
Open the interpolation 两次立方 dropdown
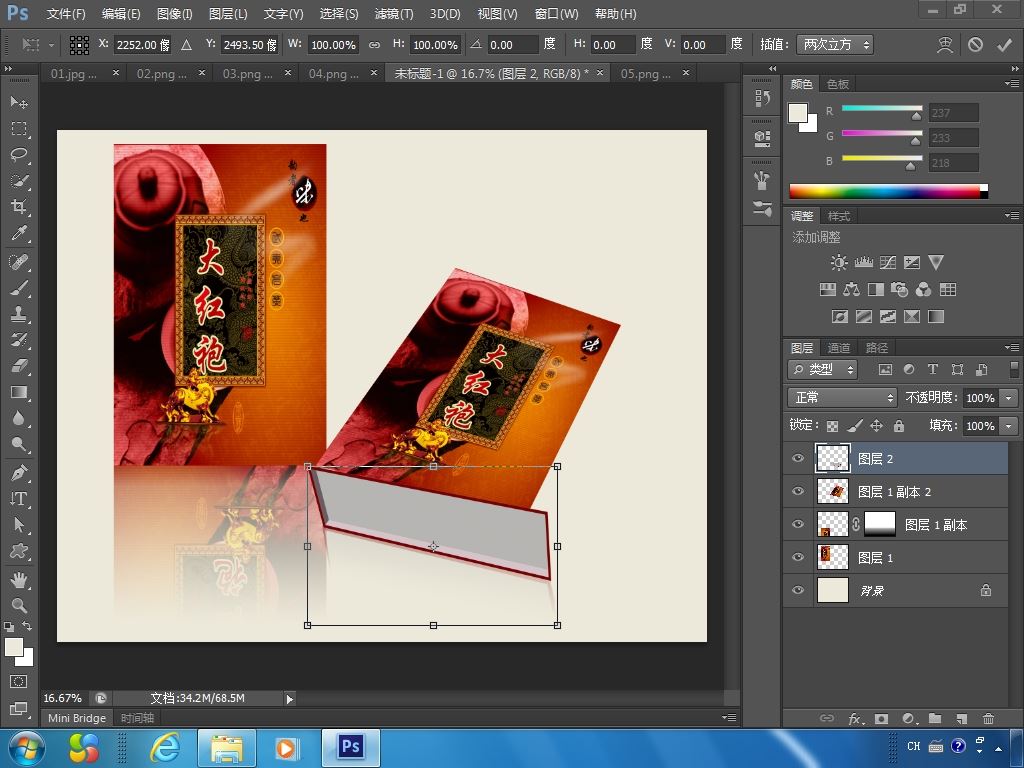point(835,45)
